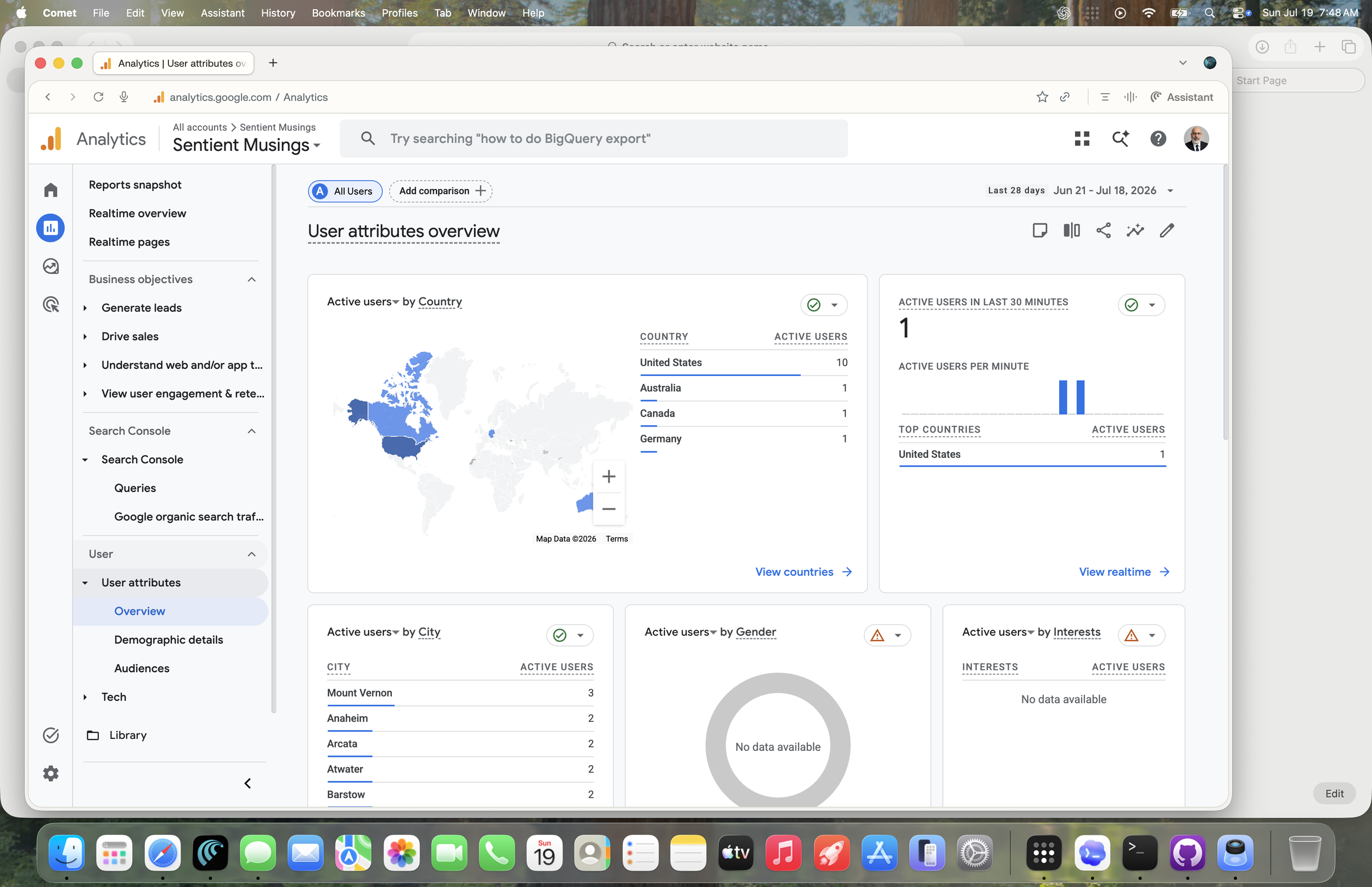Zoom out on the country map
Image resolution: width=1372 pixels, height=887 pixels.
[x=609, y=509]
